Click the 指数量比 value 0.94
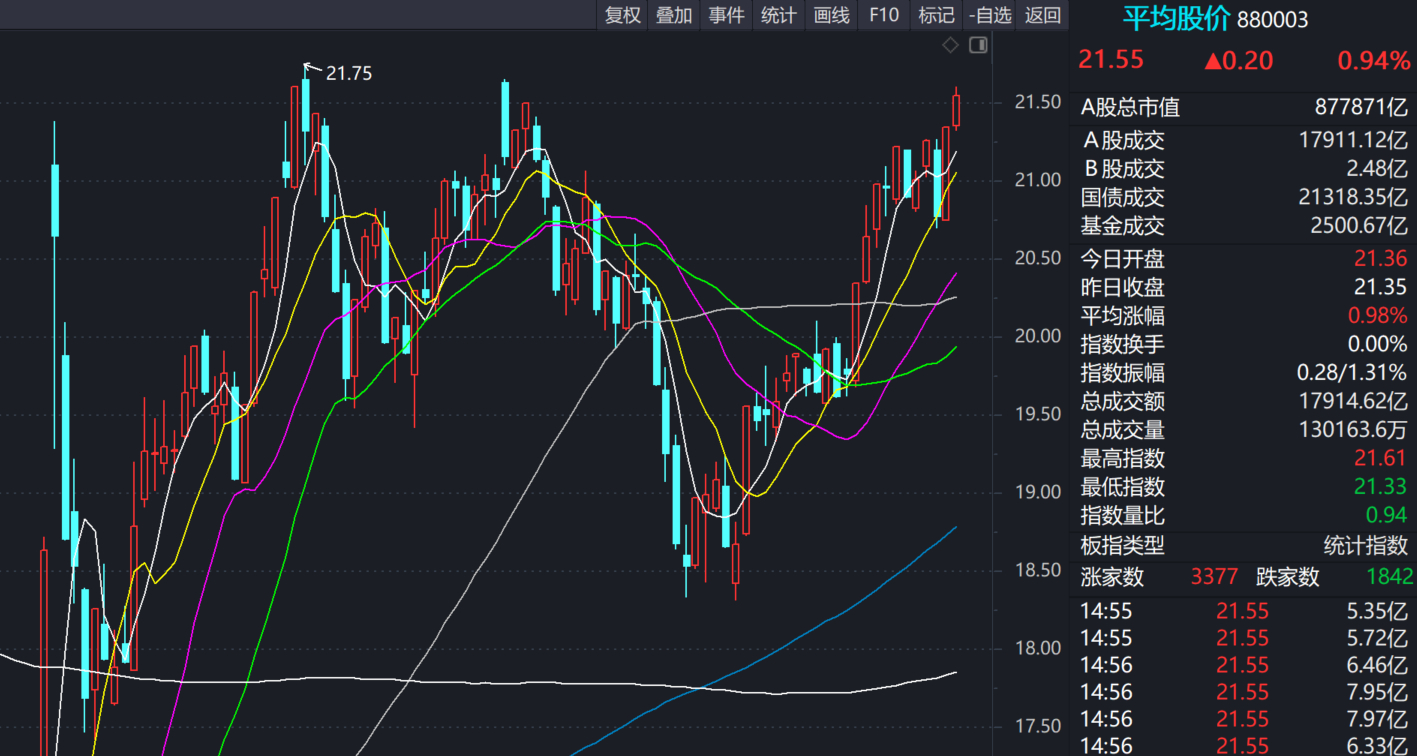The width and height of the screenshot is (1417, 756). [x=1387, y=516]
